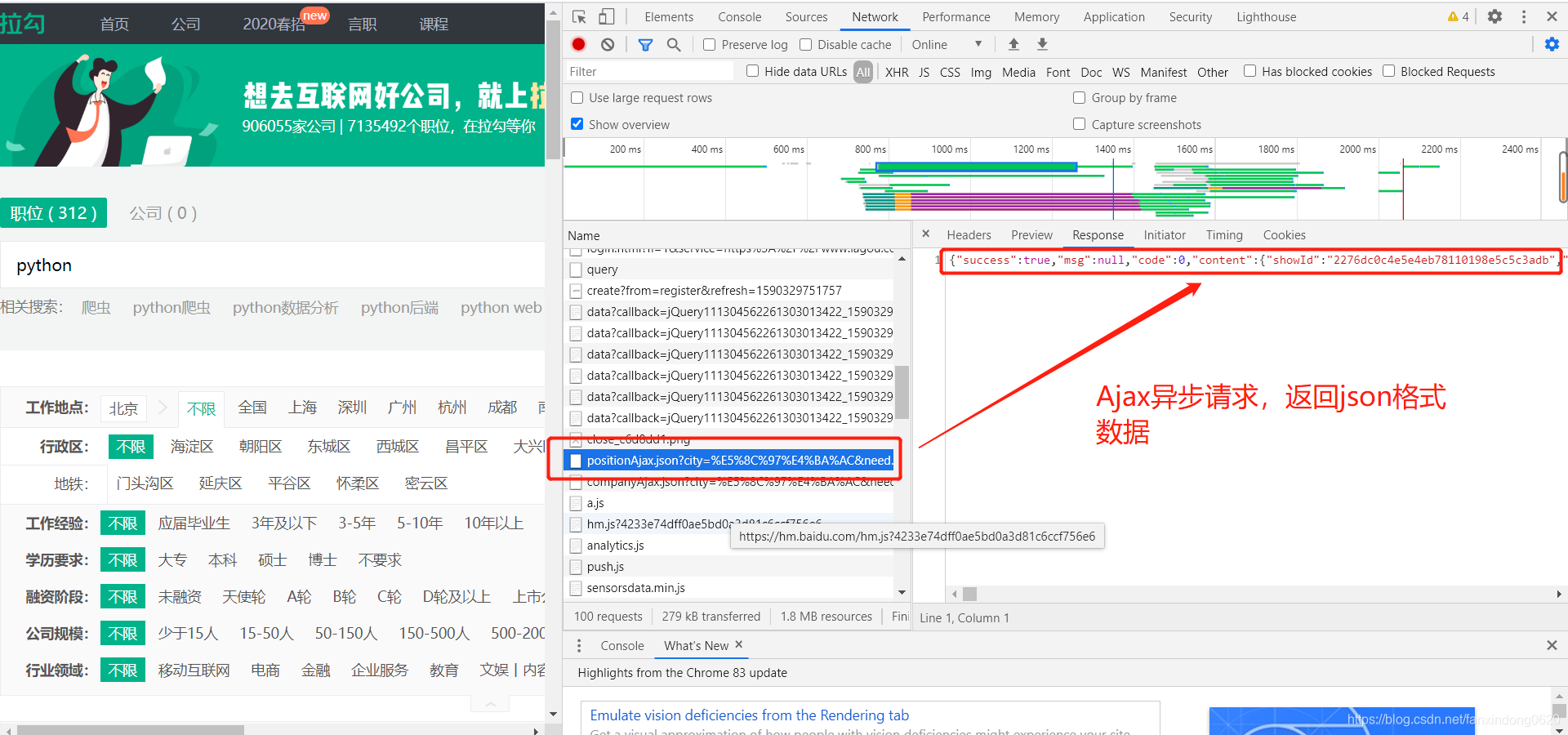Screen dimensions: 1568x735
Task: Open DevTools settings gear icon
Action: point(1494,16)
